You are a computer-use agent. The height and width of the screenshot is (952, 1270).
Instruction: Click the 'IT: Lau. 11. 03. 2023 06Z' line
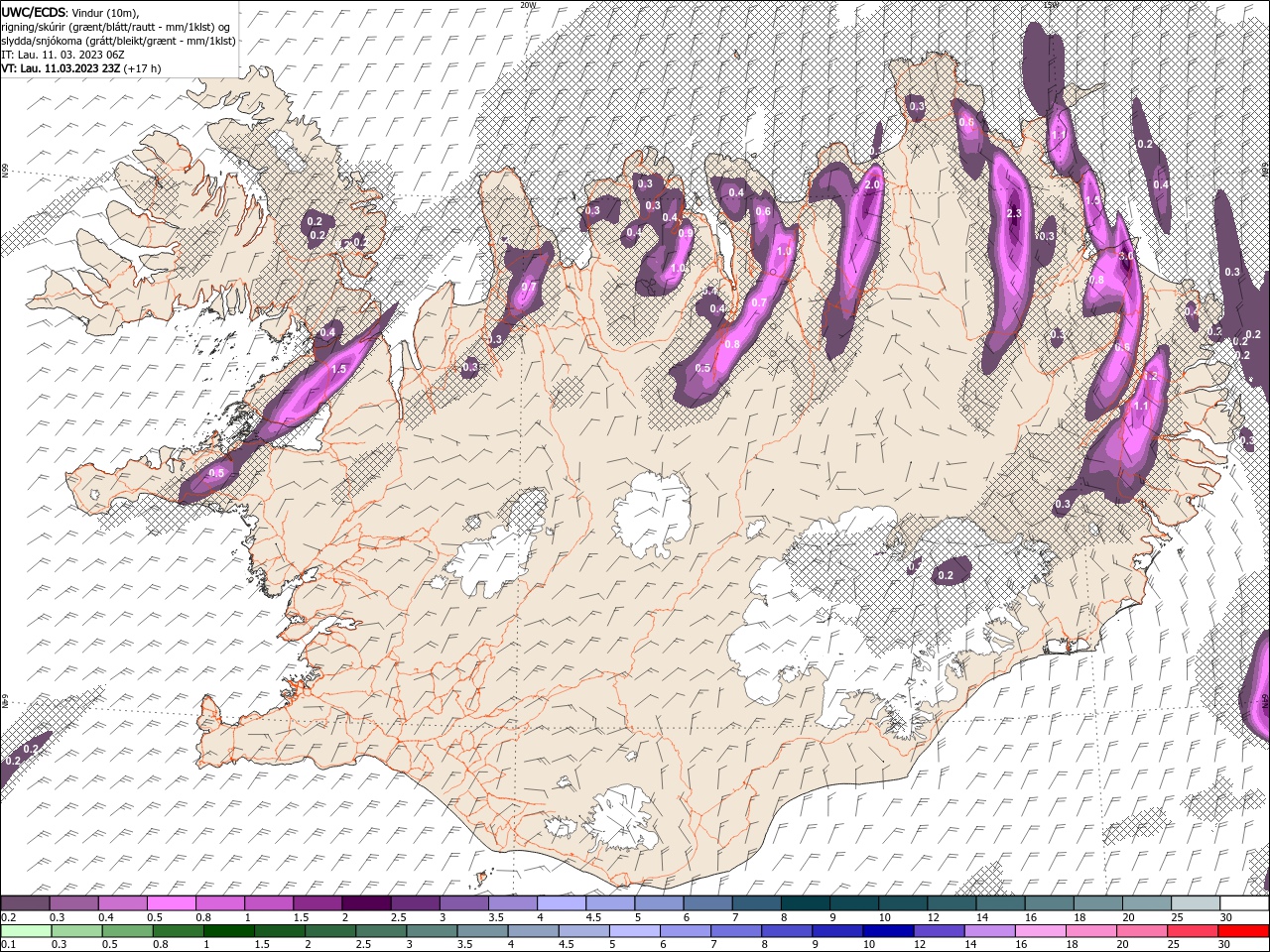pyautogui.click(x=63, y=55)
